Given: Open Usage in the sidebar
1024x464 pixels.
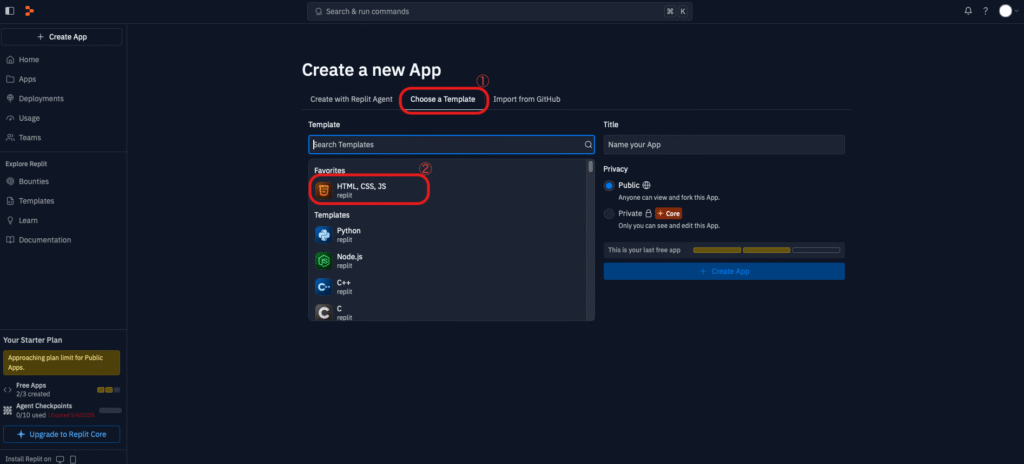Looking at the screenshot, I should tap(63, 118).
